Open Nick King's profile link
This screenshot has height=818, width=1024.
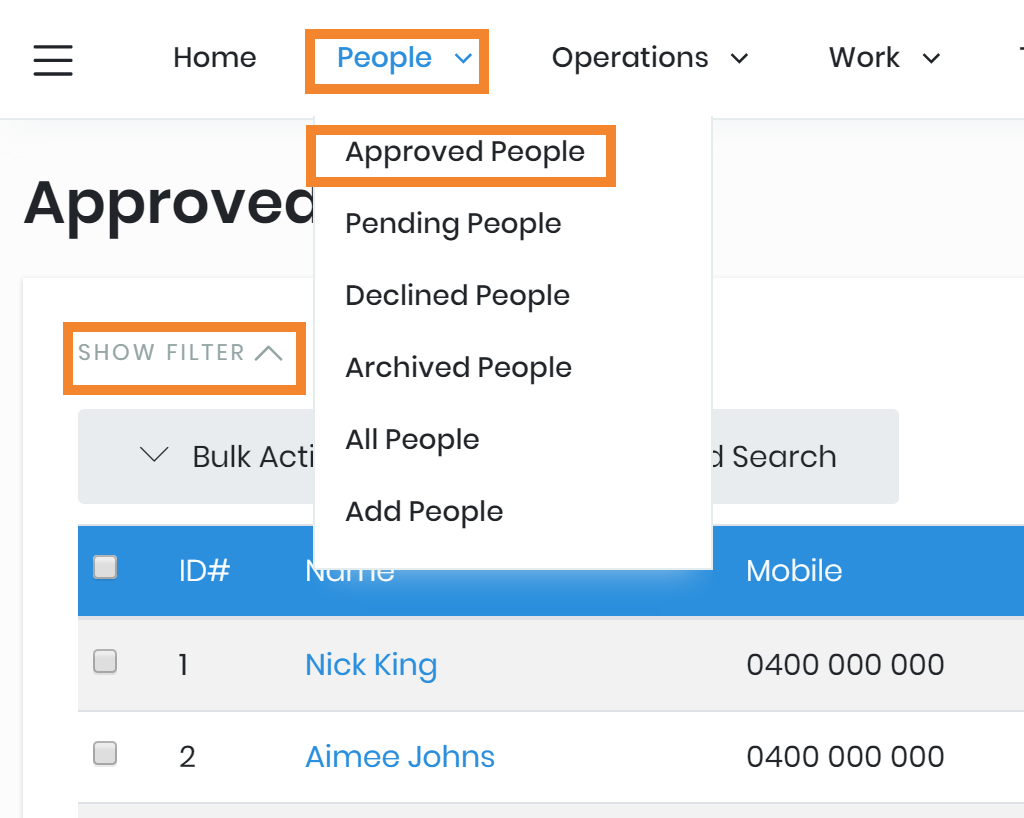371,665
